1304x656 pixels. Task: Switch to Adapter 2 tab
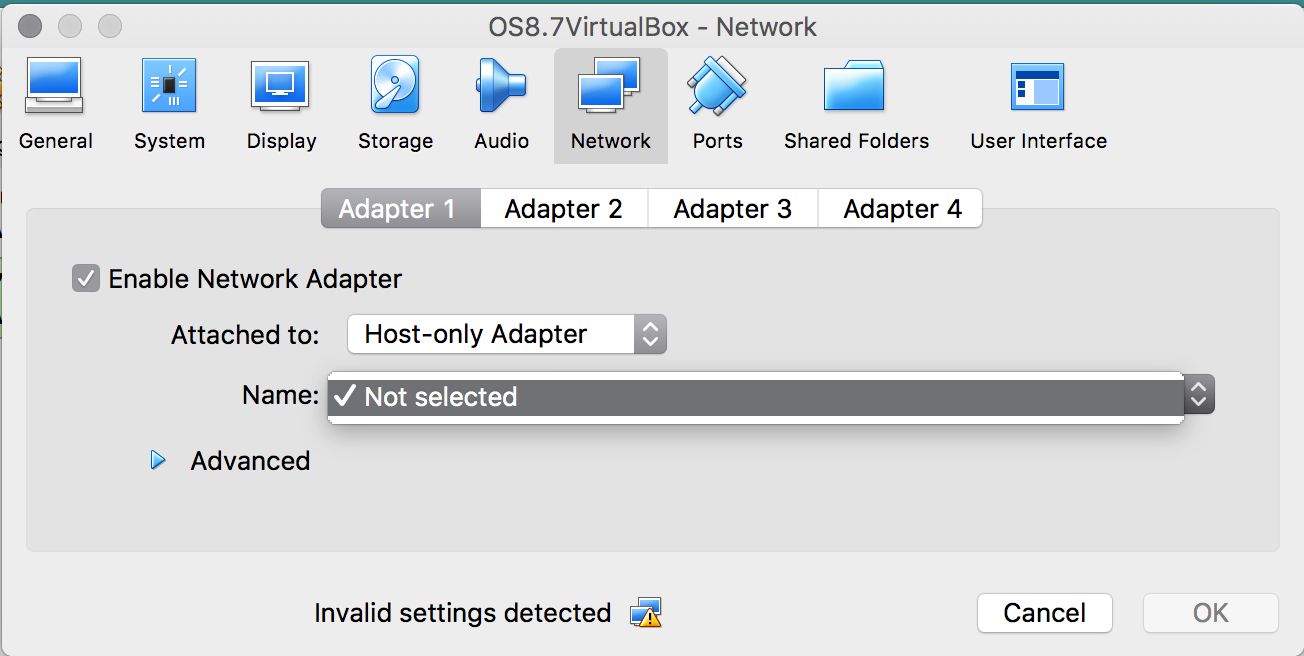pyautogui.click(x=564, y=209)
